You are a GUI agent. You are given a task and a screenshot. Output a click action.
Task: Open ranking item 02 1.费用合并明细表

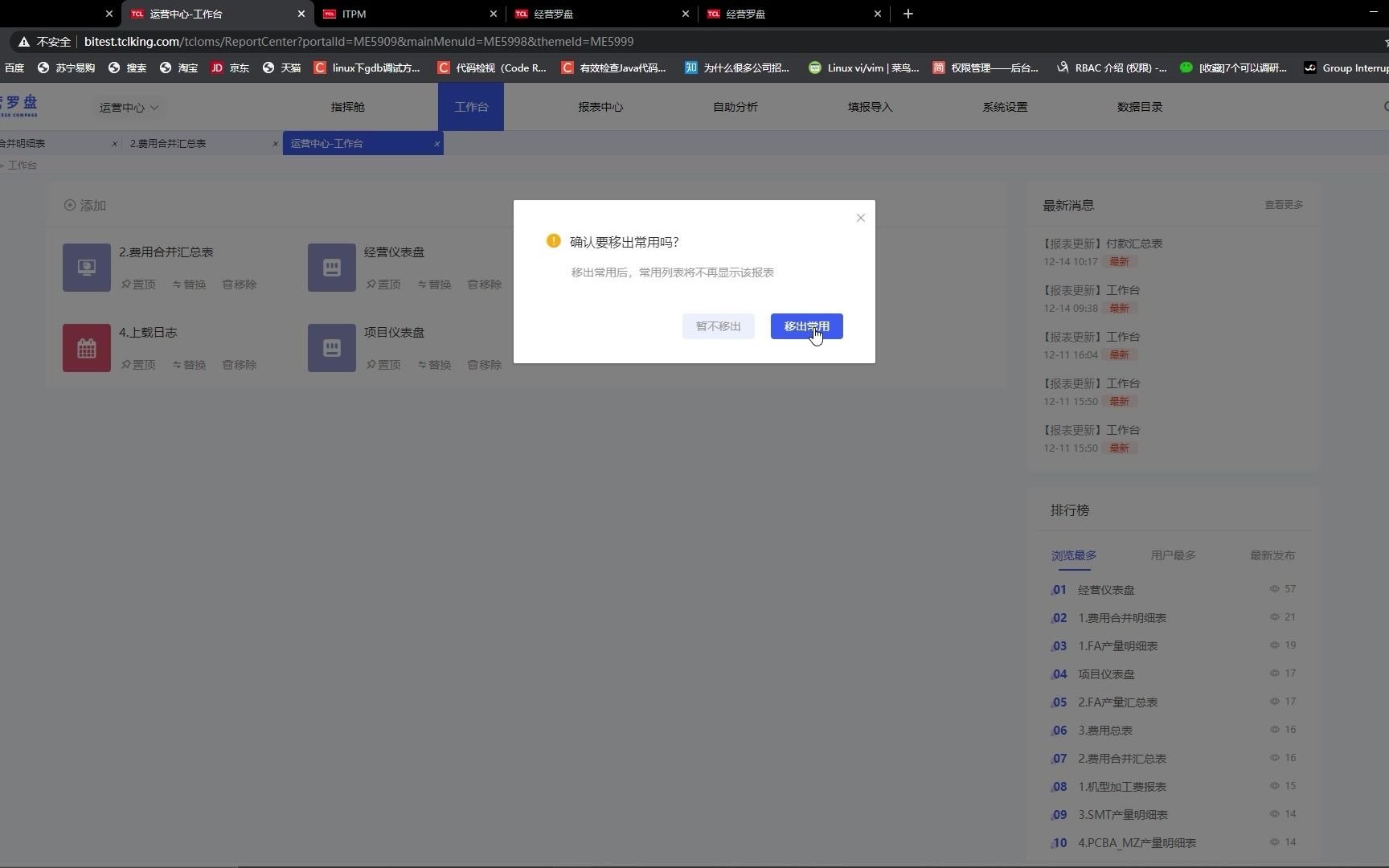tap(1122, 618)
